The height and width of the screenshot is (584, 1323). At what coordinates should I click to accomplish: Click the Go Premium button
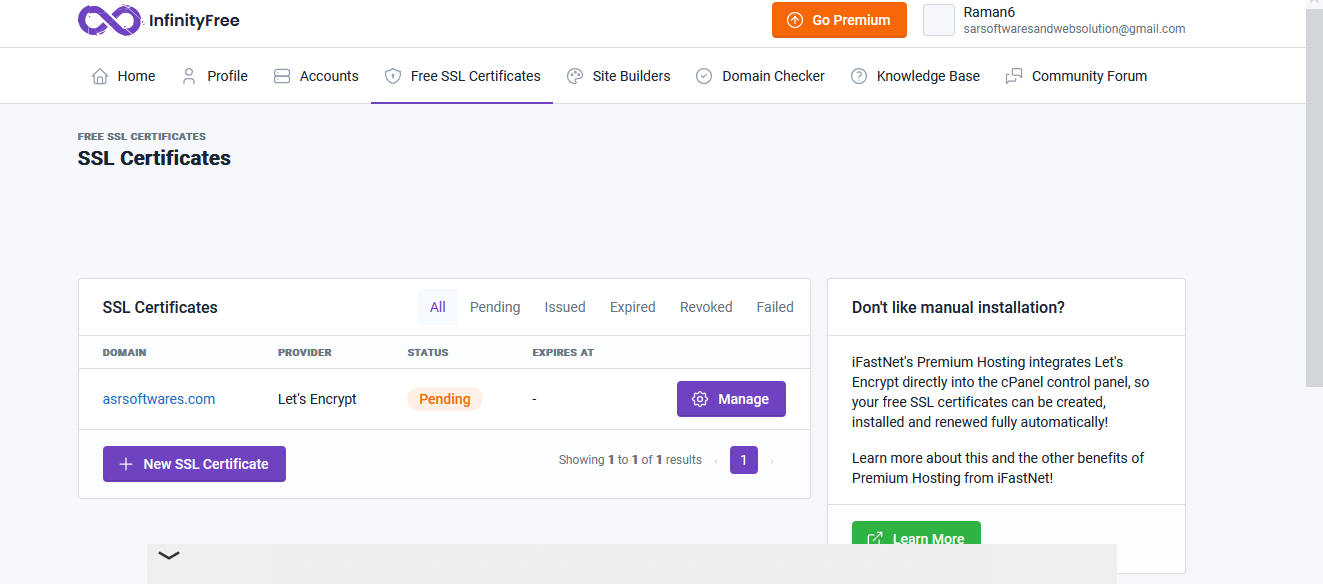click(x=839, y=20)
